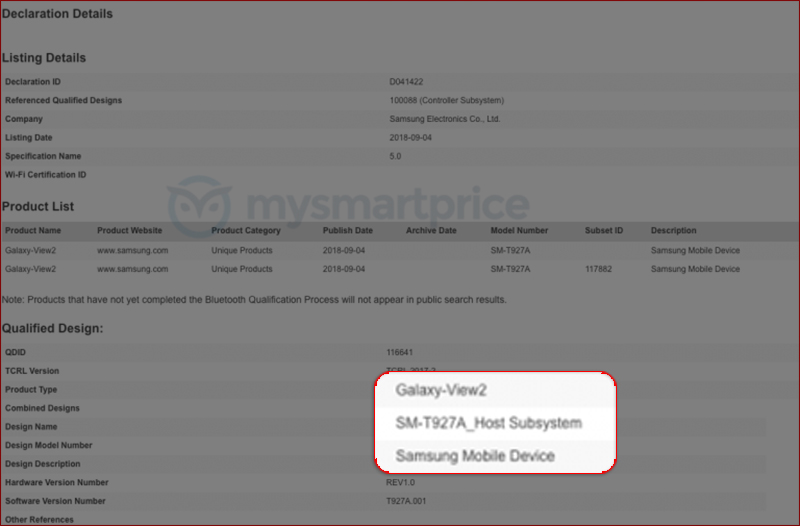
Task: Click the 'Qualified Design:' heading
Action: tap(53, 329)
